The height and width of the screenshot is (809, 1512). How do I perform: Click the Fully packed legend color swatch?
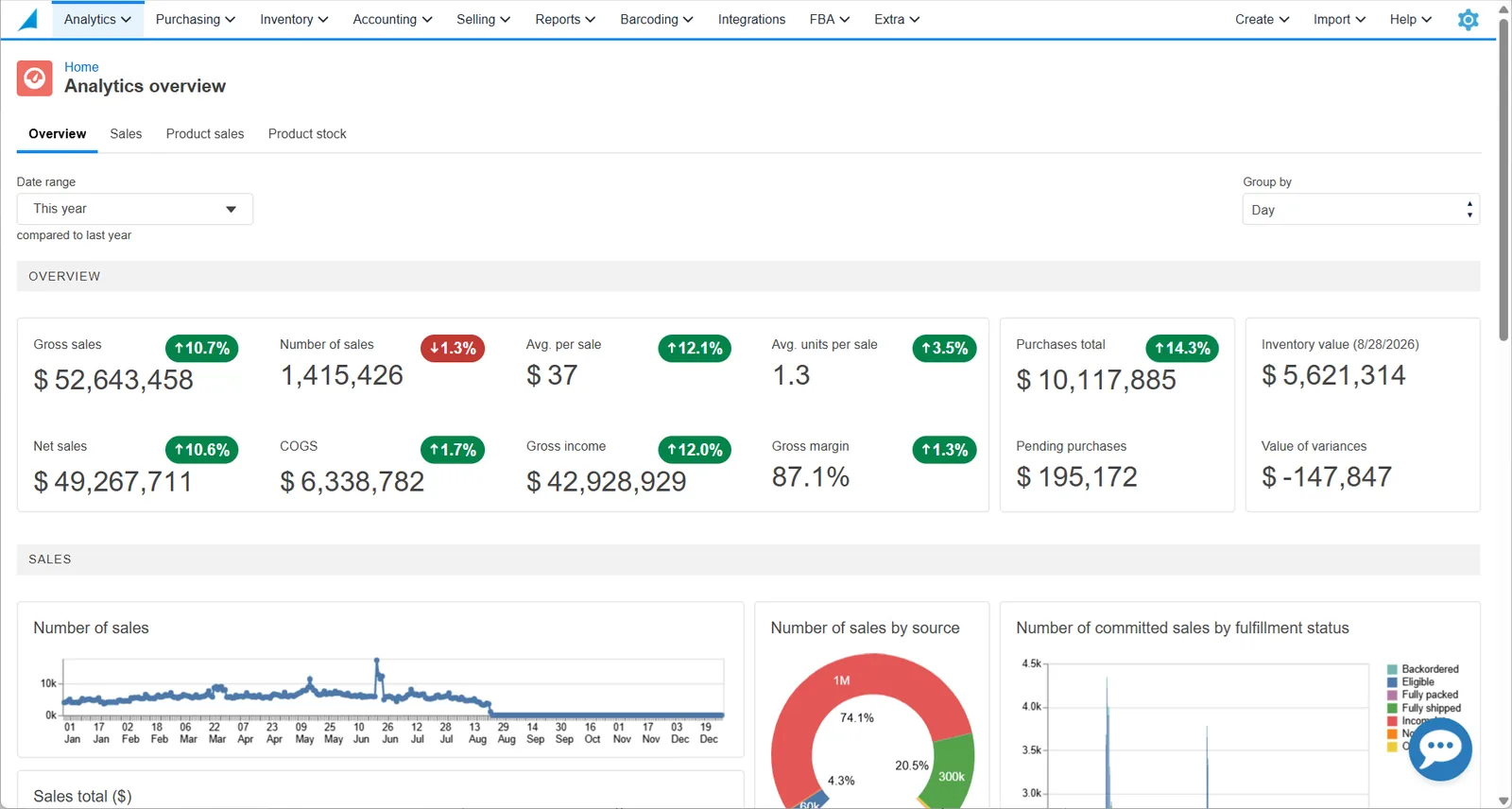[x=1392, y=695]
